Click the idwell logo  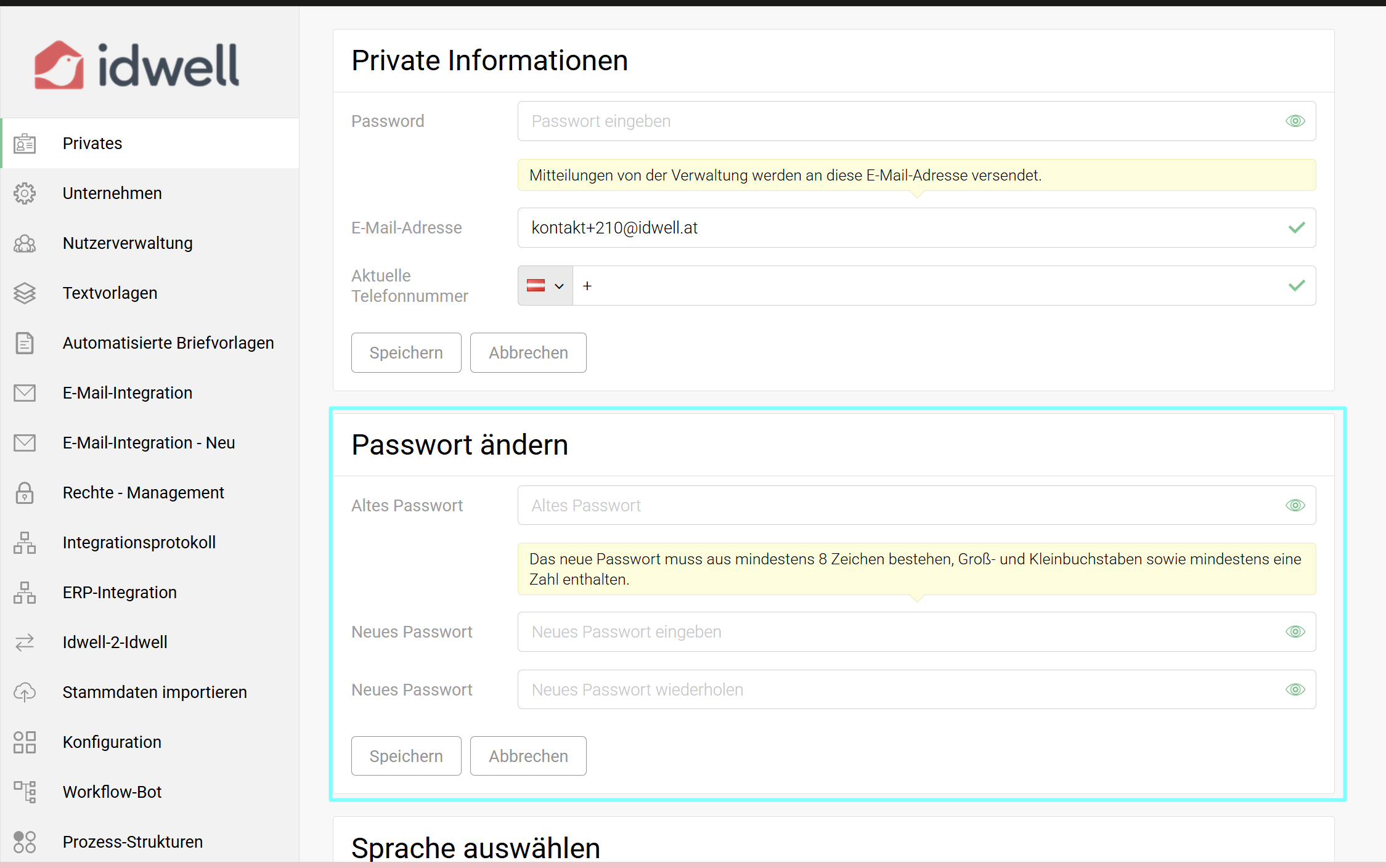(x=137, y=65)
